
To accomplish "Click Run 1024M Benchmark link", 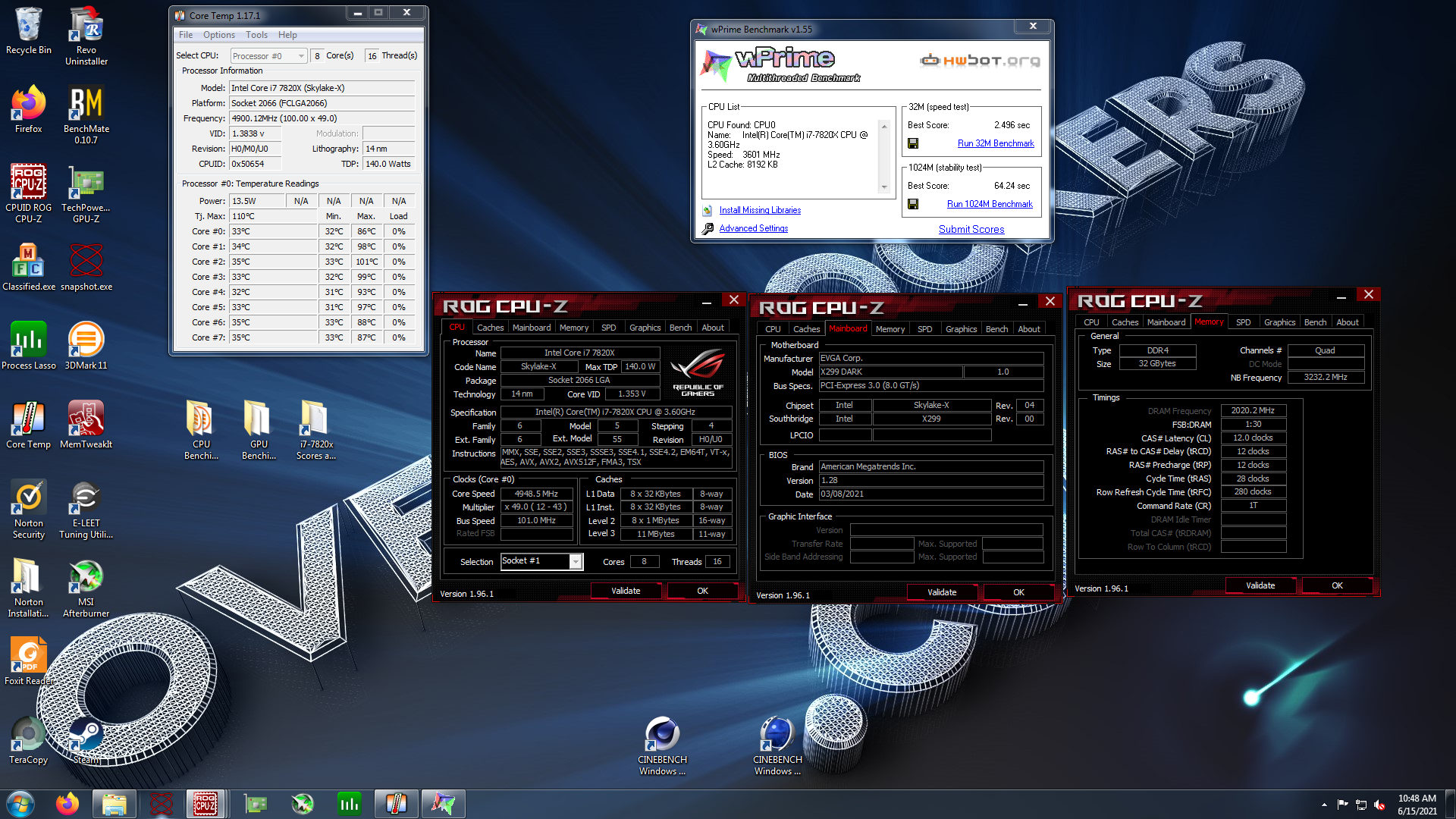I will [990, 204].
